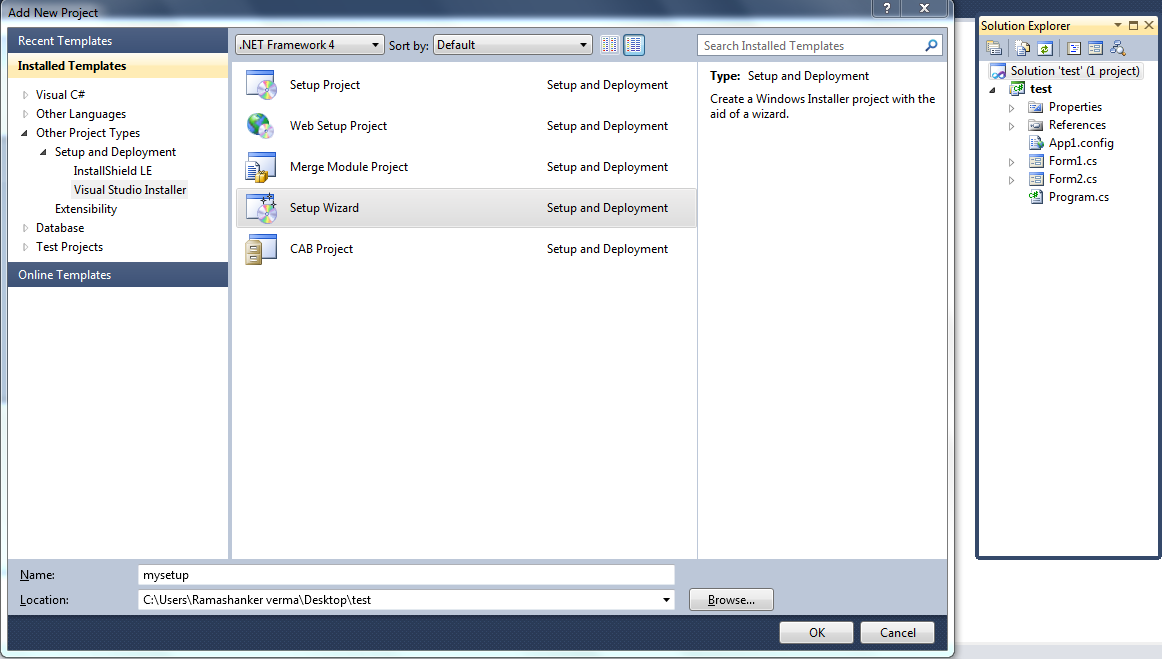Click the View Code icon
The width and height of the screenshot is (1162, 659).
tap(1073, 47)
